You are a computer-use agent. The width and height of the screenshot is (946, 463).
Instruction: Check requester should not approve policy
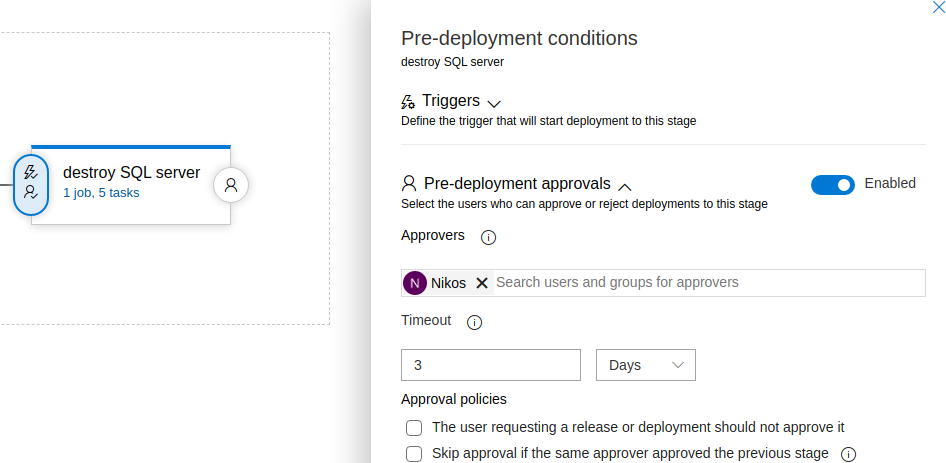414,428
